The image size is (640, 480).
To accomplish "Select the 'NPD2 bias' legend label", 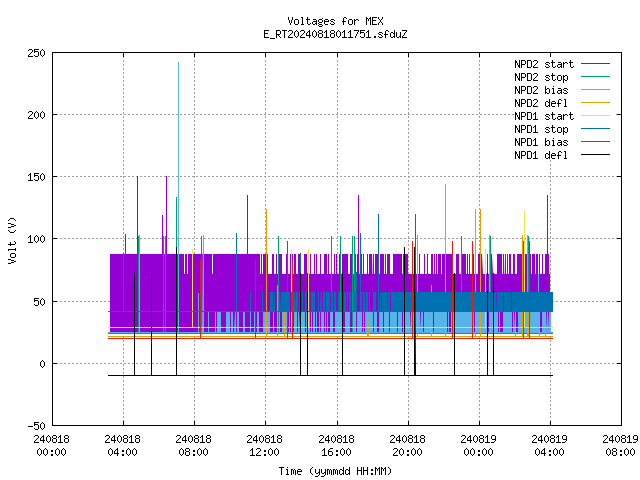I will [541, 90].
